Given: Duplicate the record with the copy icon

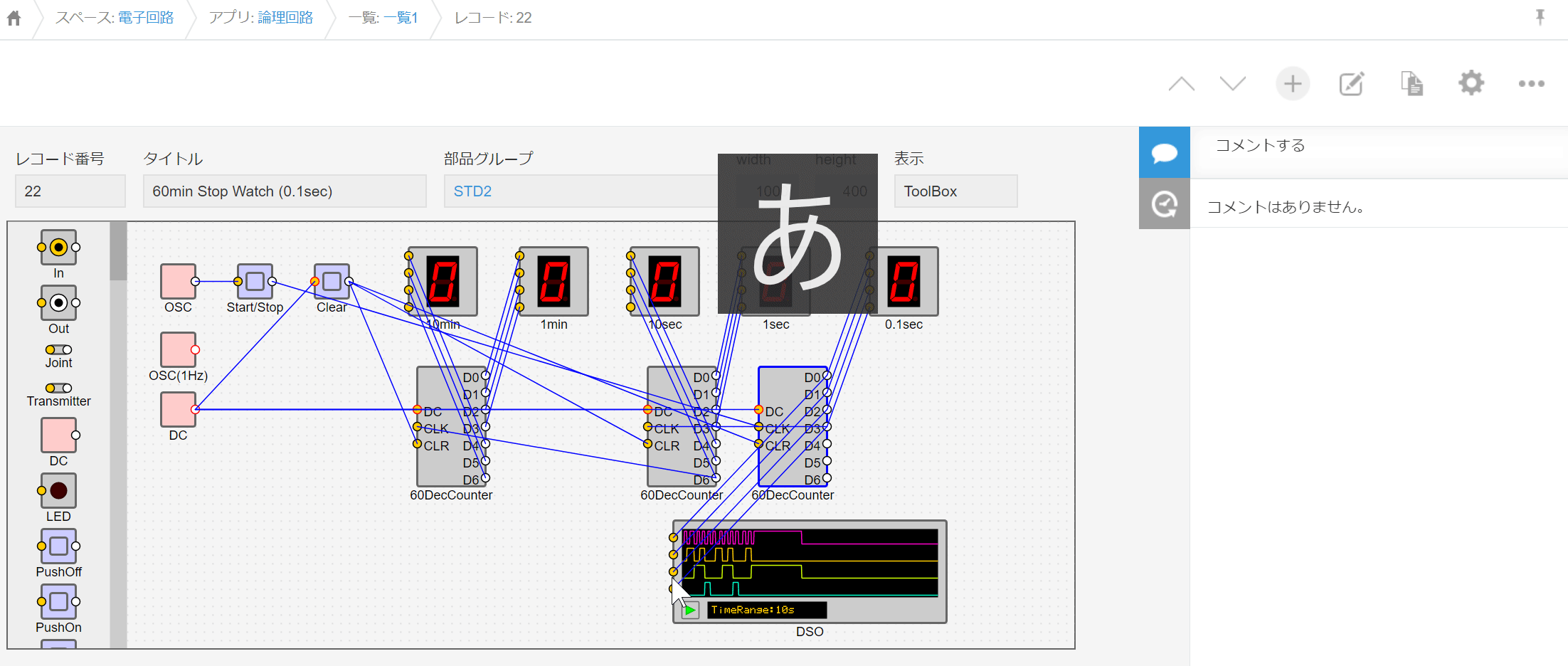Looking at the screenshot, I should [1411, 84].
